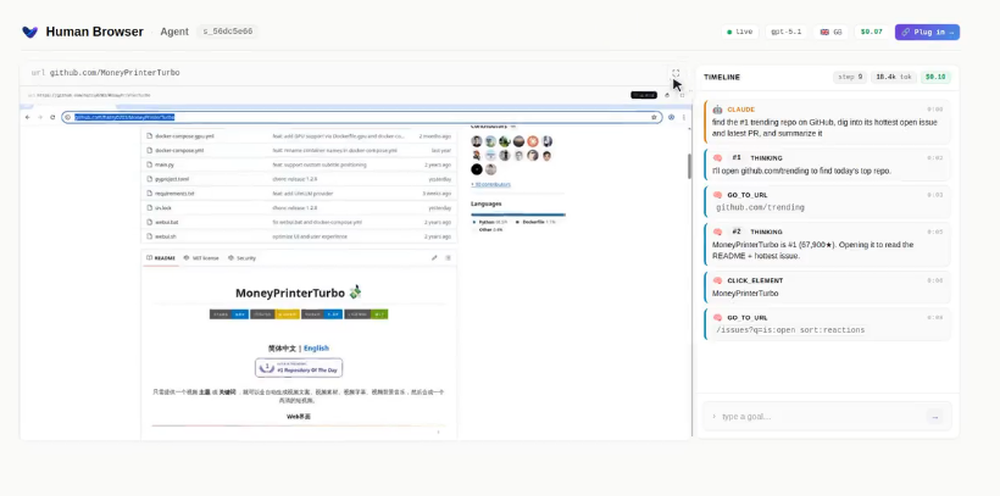This screenshot has height=496, width=1000.
Task: Click the Dockerfile language label
Action: tap(536, 222)
